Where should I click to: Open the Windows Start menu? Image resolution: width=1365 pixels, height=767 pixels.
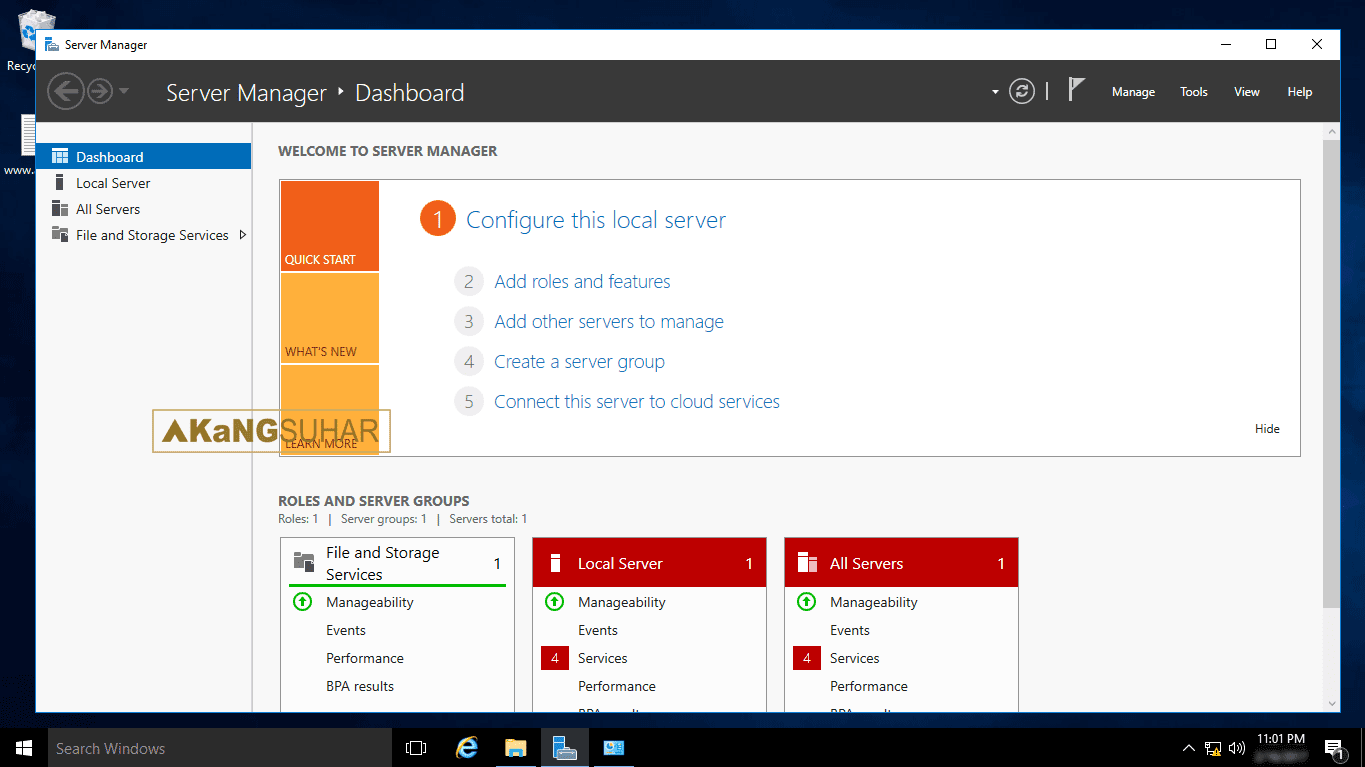pyautogui.click(x=24, y=748)
